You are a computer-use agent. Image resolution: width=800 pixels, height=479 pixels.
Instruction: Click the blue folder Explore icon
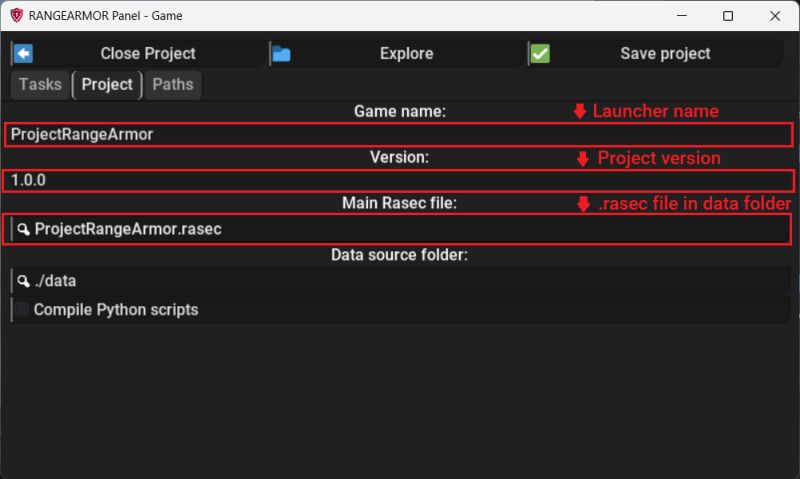(281, 54)
